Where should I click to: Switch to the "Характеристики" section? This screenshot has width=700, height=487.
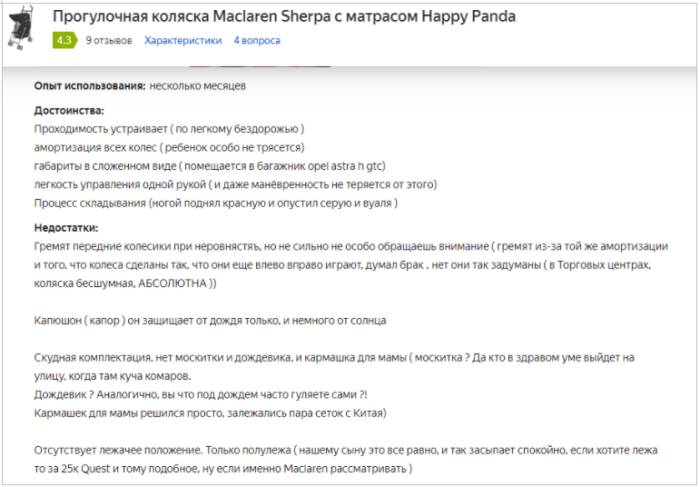(183, 41)
